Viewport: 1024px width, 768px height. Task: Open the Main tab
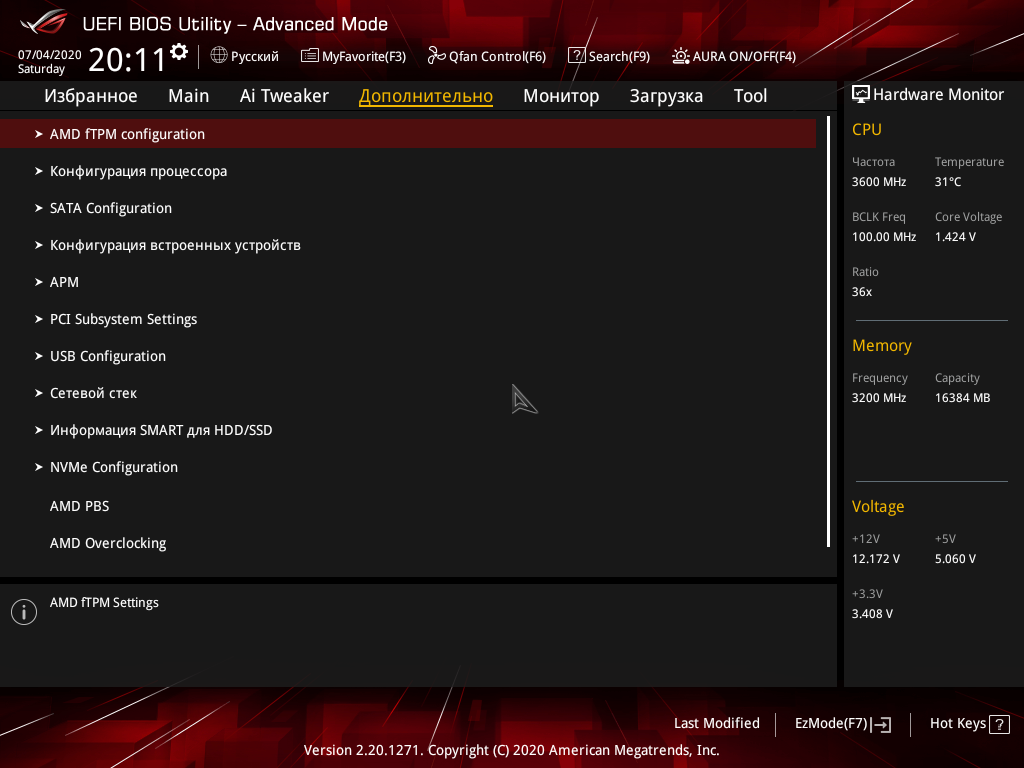189,96
